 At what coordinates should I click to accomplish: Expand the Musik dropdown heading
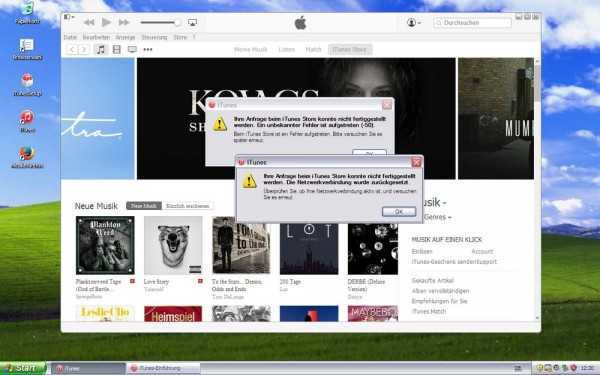tap(435, 202)
